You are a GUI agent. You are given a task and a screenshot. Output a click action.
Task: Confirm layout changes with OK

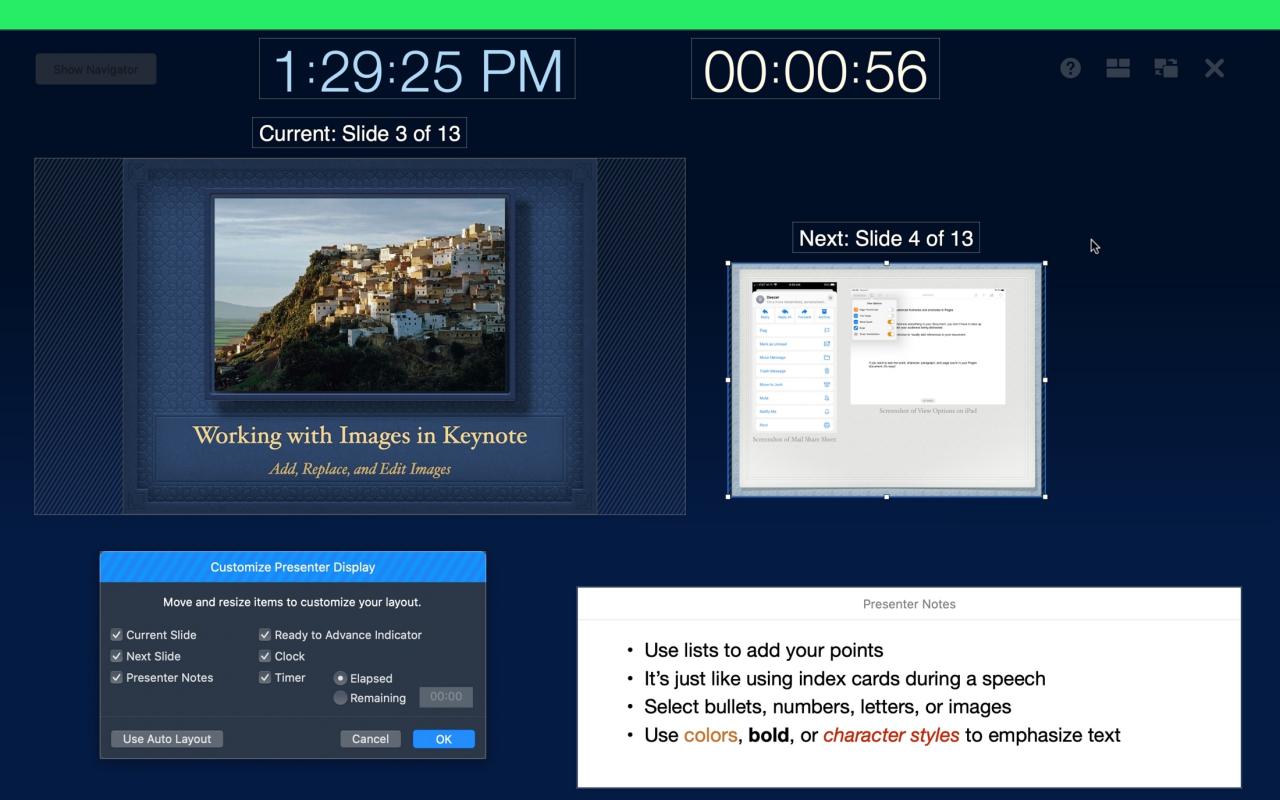tap(443, 739)
